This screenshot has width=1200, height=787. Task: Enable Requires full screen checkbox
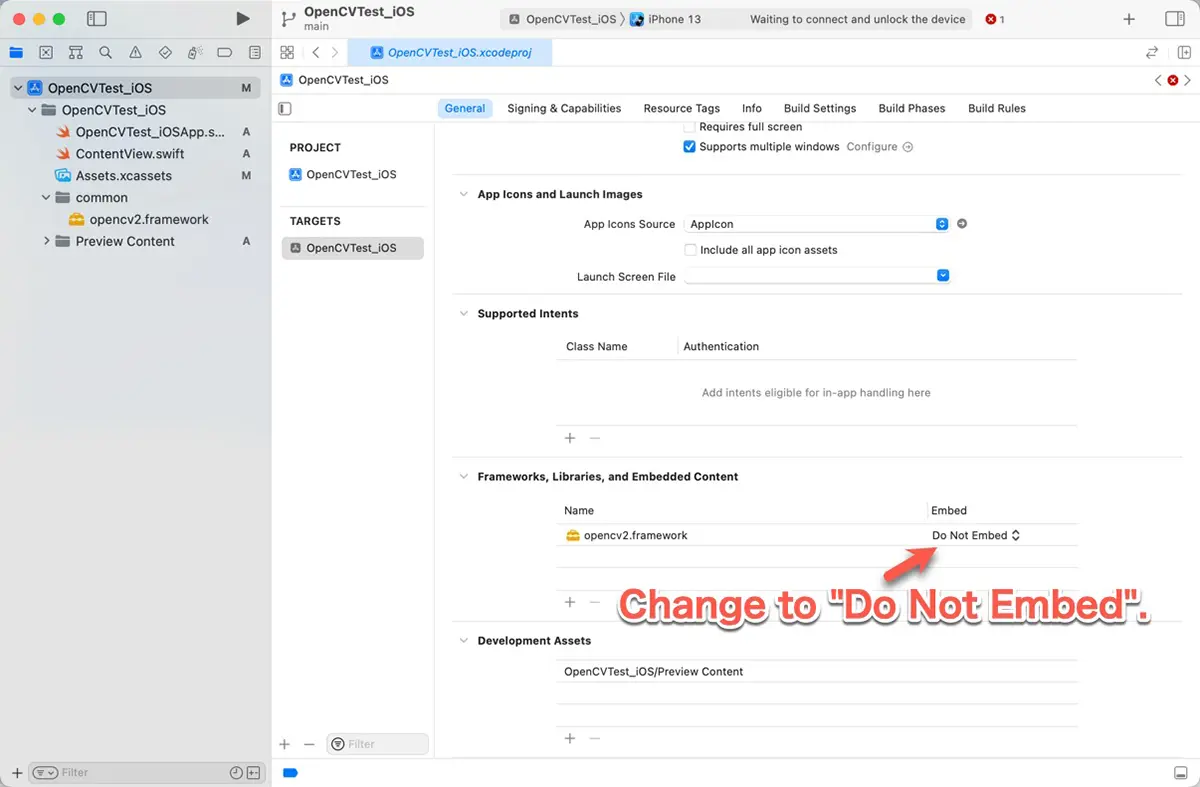coord(689,127)
